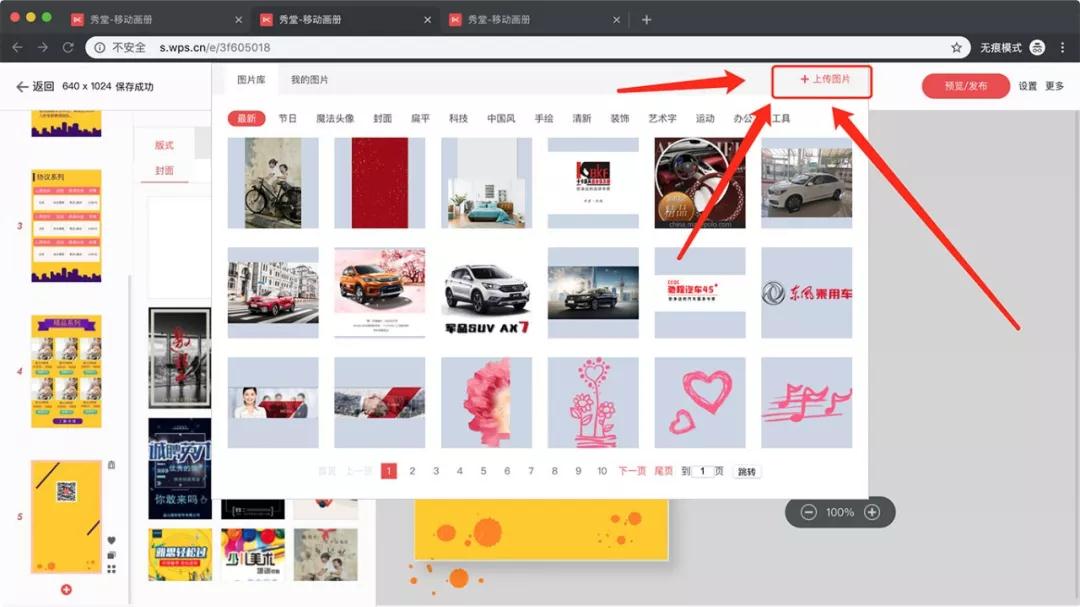This screenshot has height=607, width=1080.
Task: Open 更多 menu
Action: [x=1055, y=86]
